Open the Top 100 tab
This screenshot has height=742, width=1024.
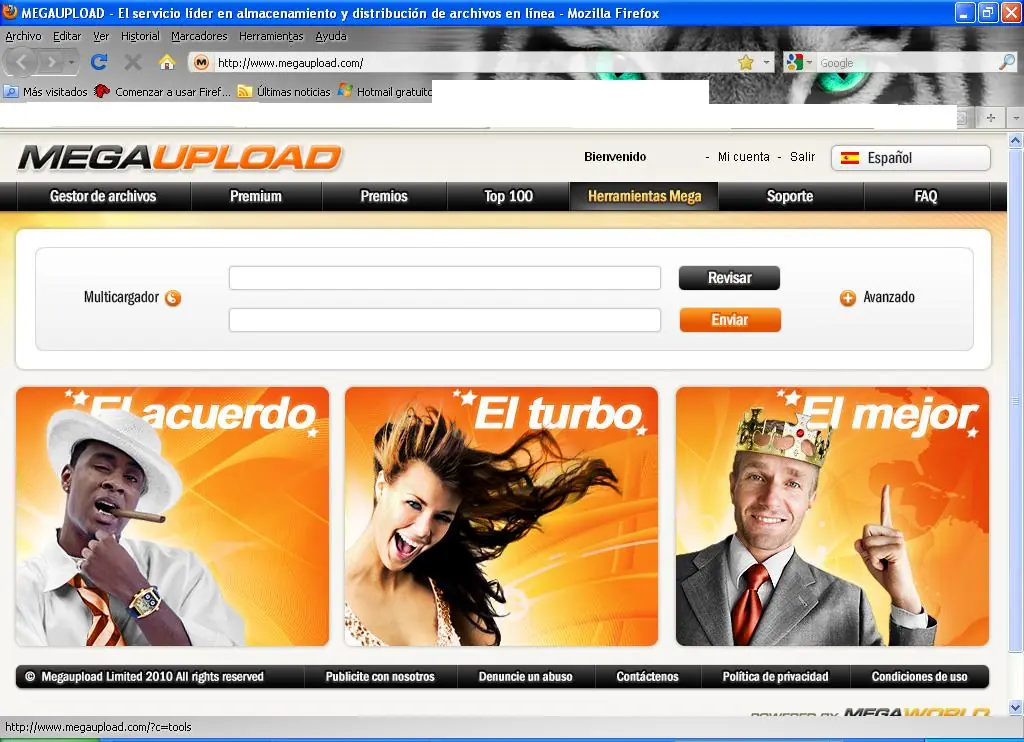coord(508,196)
